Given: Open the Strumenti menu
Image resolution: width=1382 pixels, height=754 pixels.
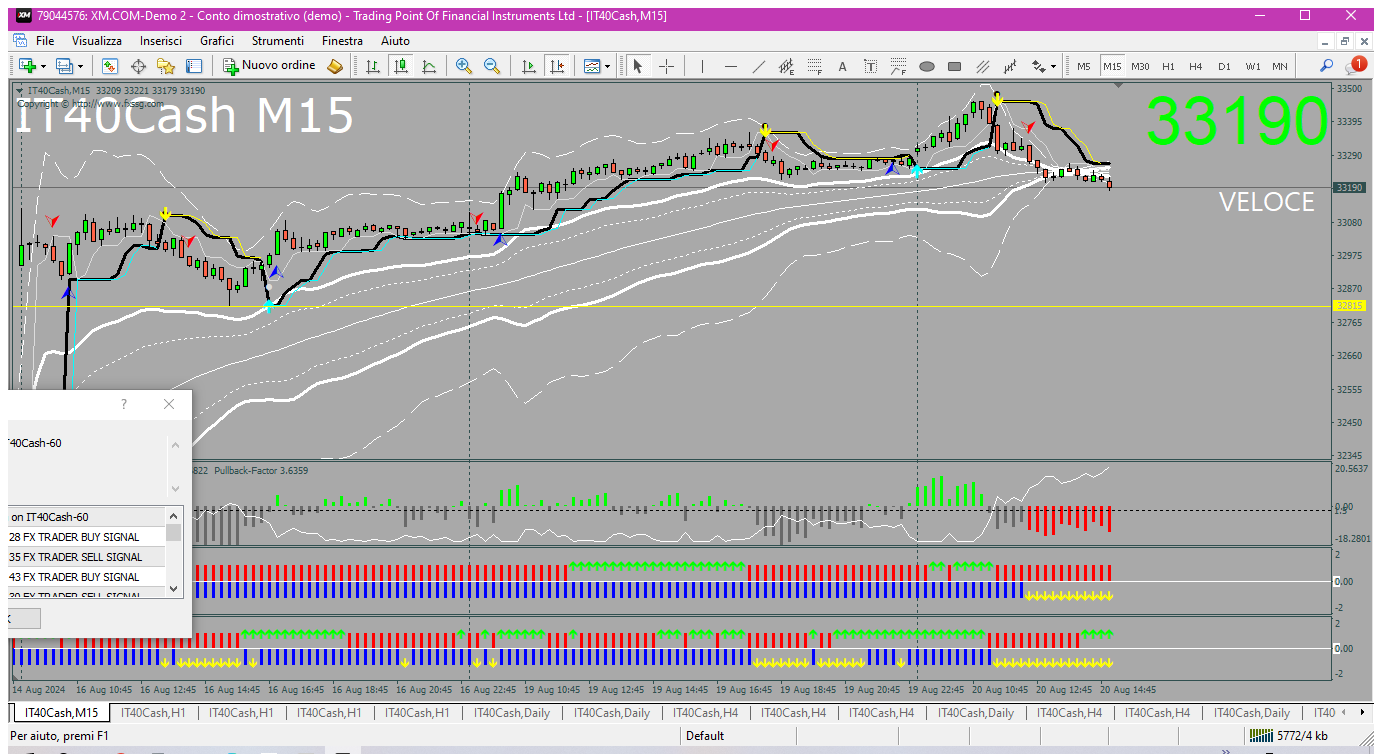Looking at the screenshot, I should pyautogui.click(x=278, y=41).
